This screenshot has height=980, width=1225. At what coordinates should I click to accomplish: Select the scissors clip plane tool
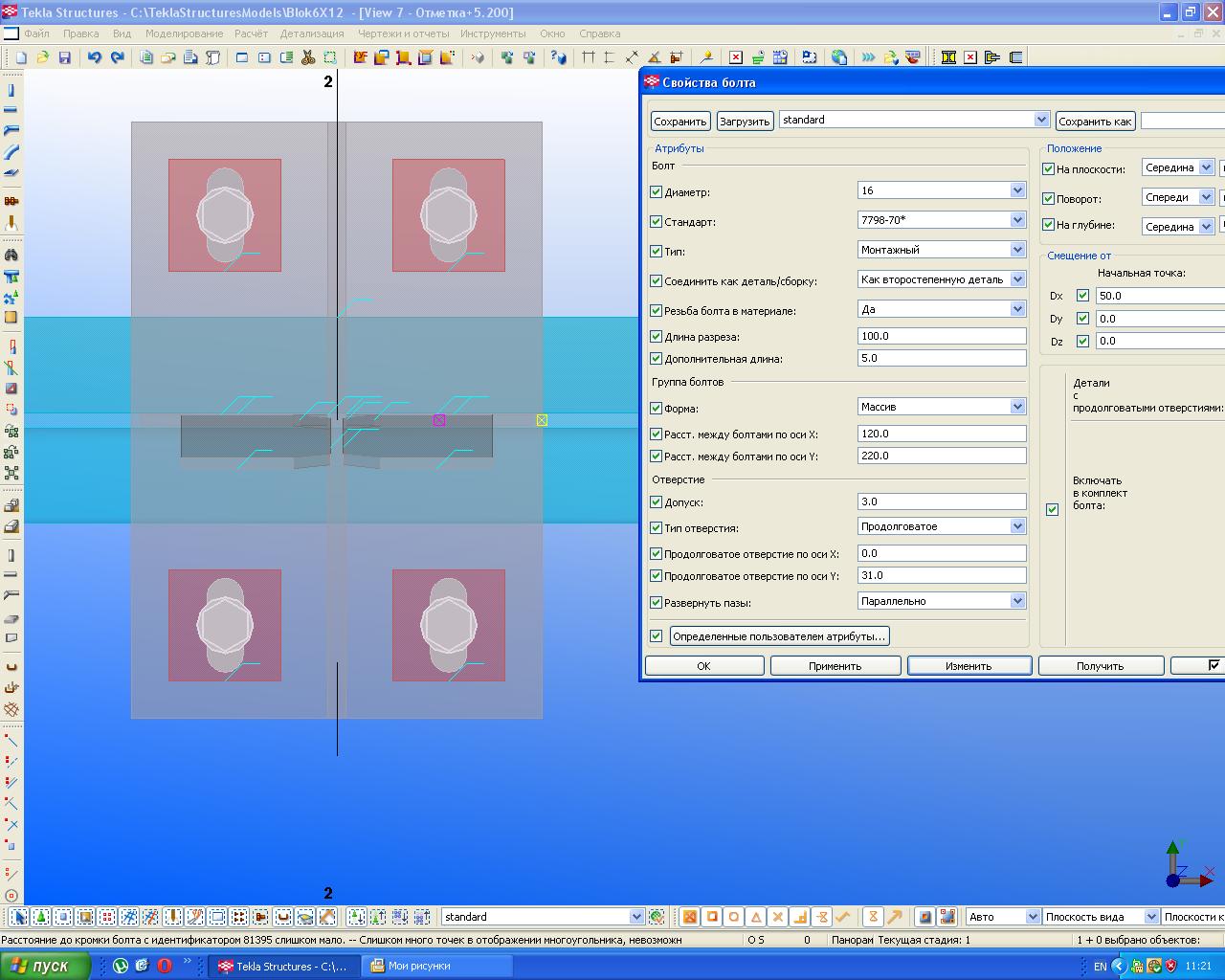[x=308, y=57]
